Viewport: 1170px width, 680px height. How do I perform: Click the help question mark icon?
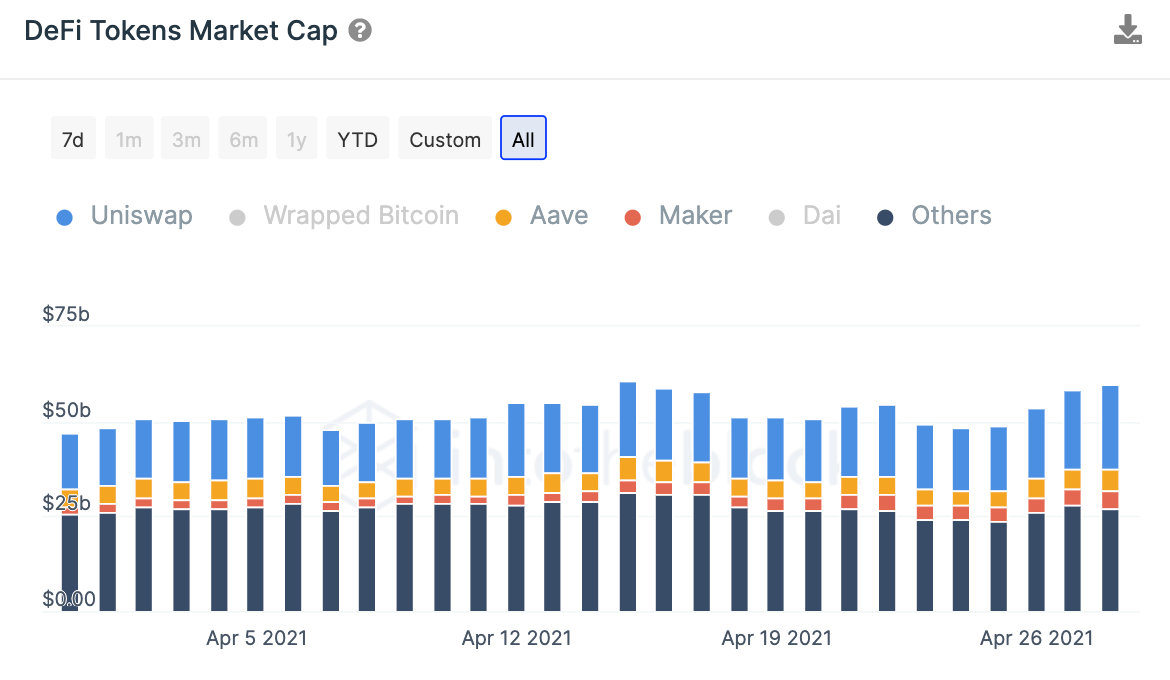[x=360, y=31]
